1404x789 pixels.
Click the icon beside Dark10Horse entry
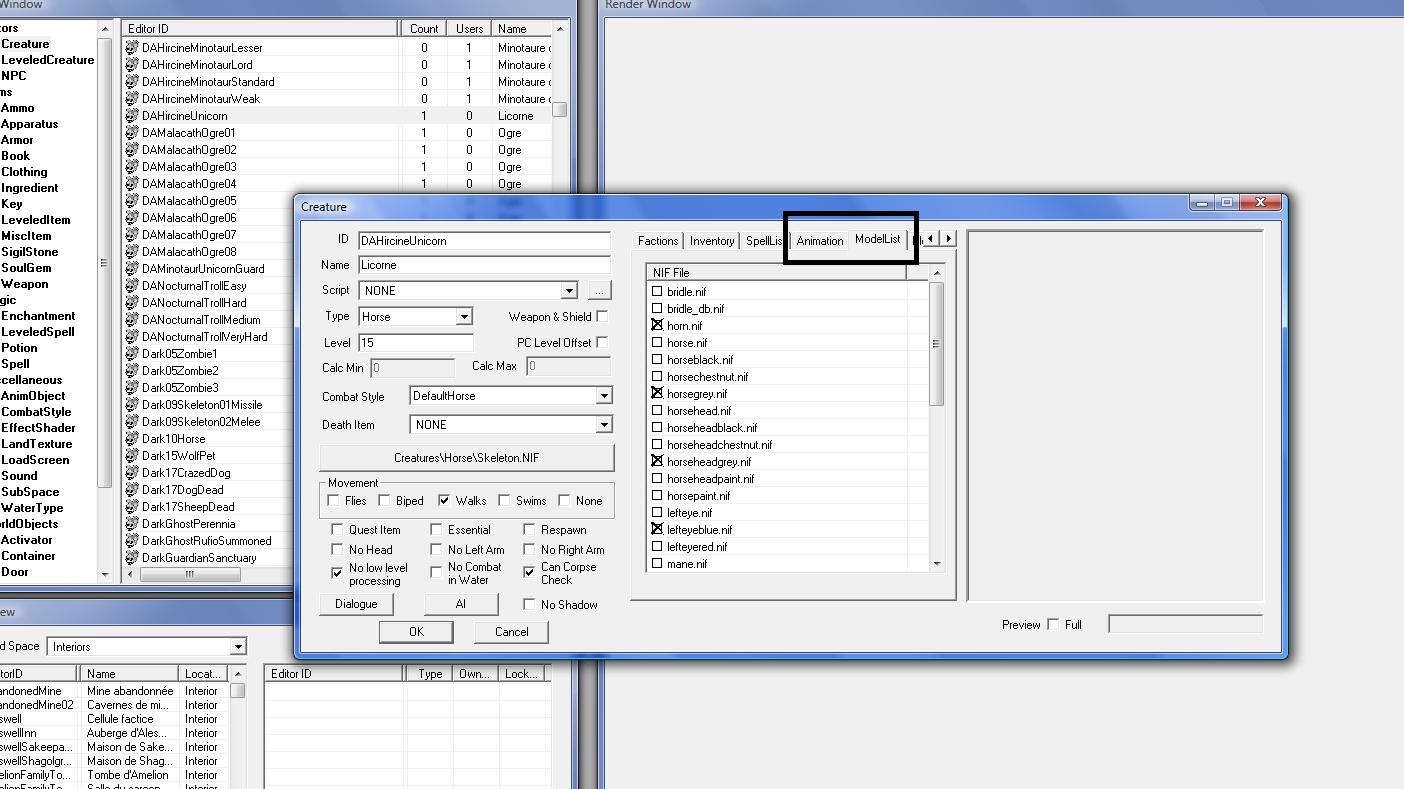point(131,439)
